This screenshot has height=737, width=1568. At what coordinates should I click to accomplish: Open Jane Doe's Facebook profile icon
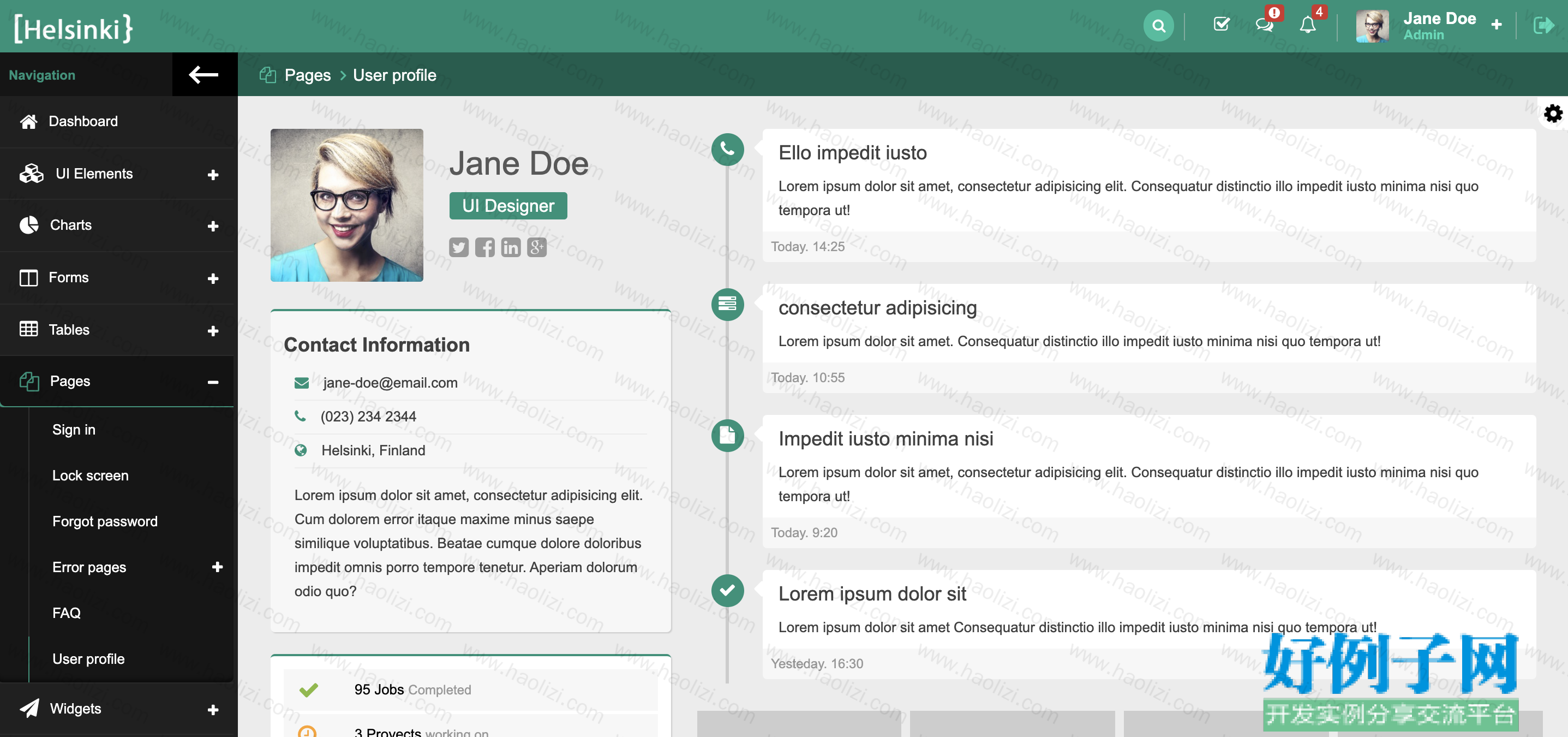(x=485, y=247)
